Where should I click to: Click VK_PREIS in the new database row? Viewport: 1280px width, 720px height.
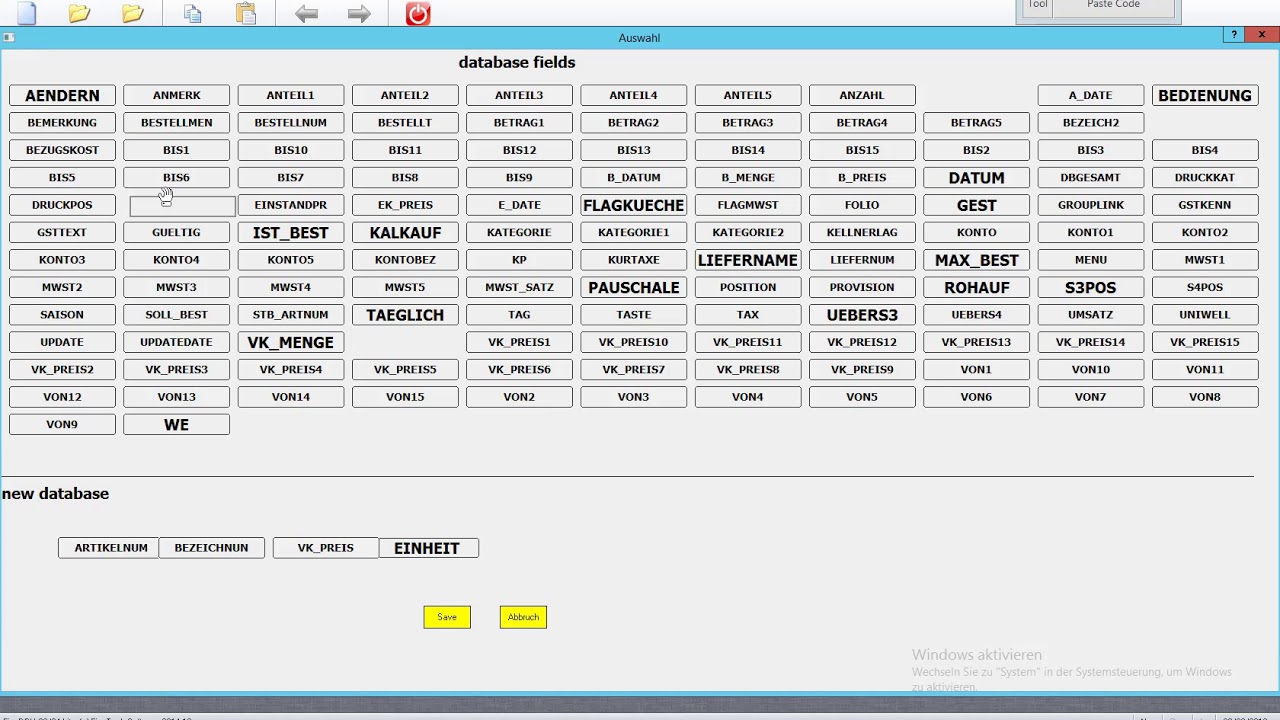tap(326, 548)
